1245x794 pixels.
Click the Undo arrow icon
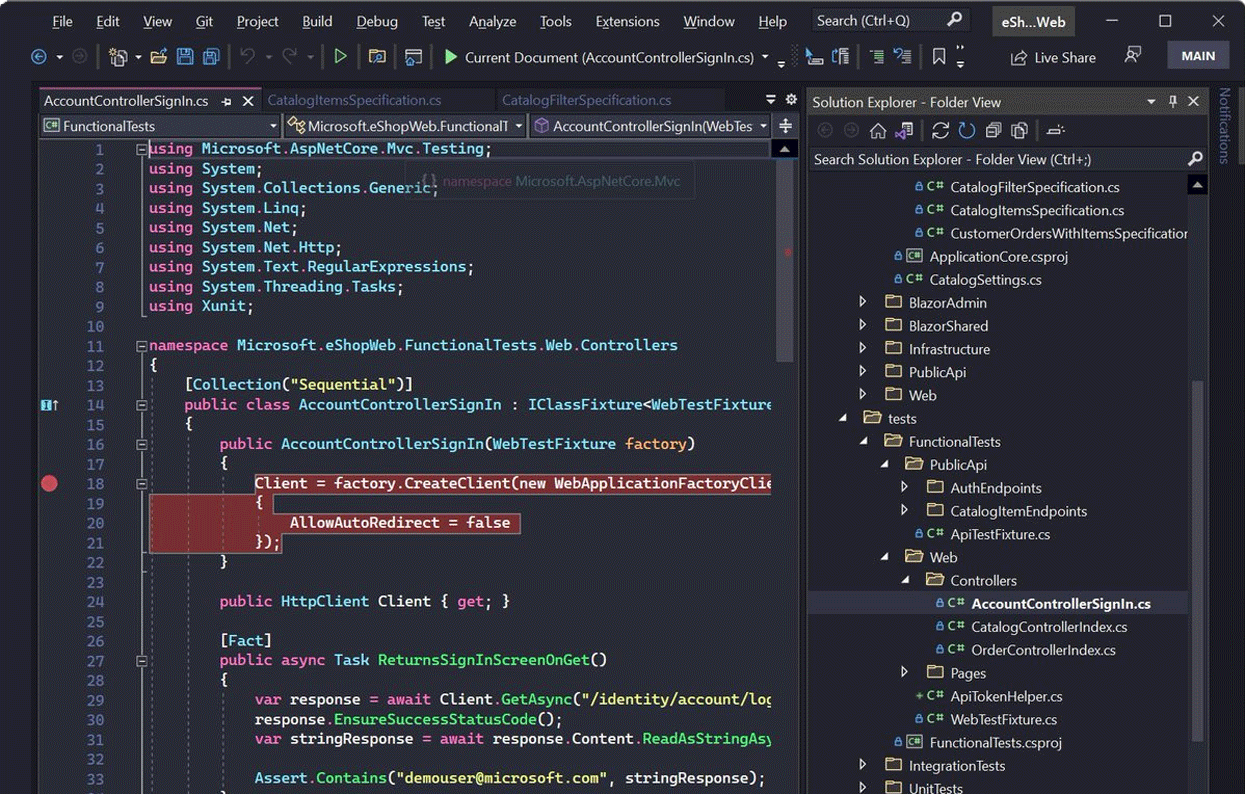(x=247, y=57)
